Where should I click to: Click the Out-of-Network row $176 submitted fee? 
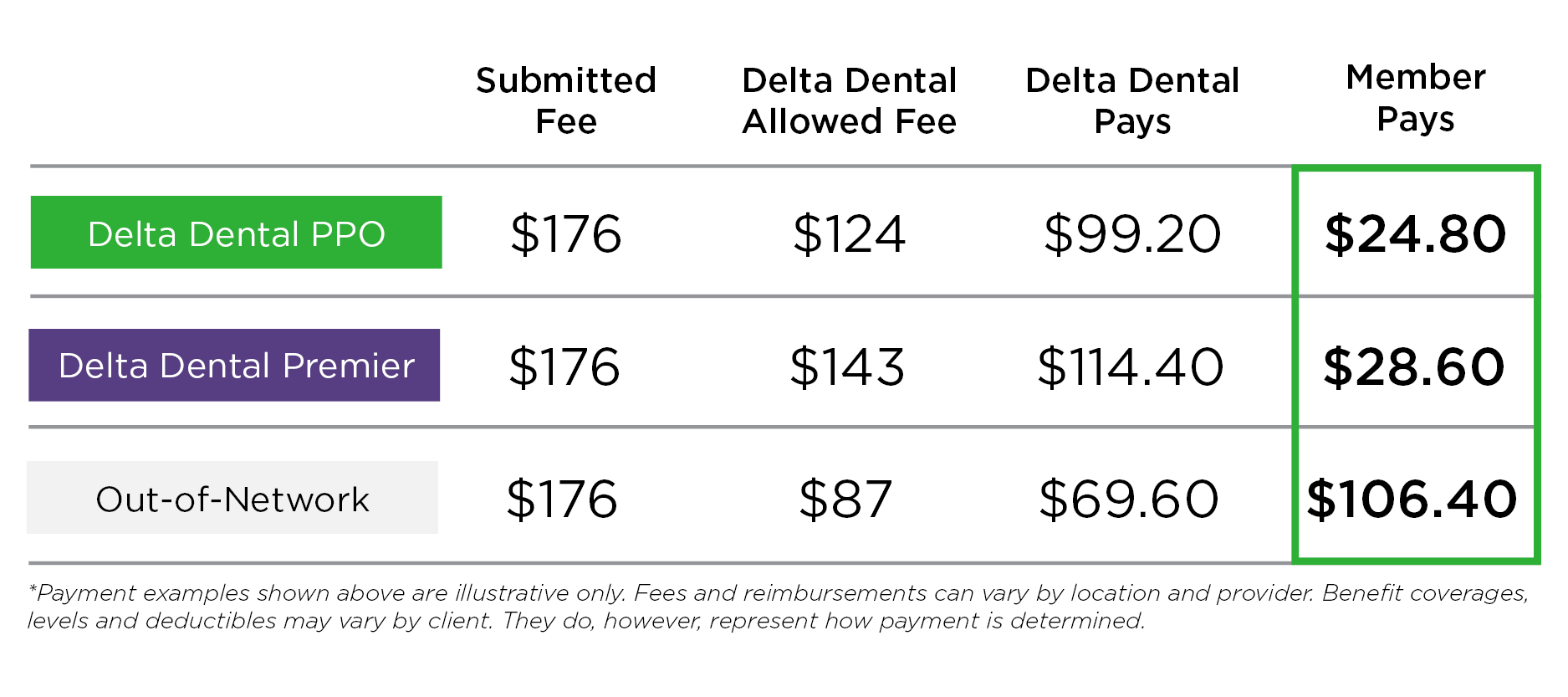[562, 500]
